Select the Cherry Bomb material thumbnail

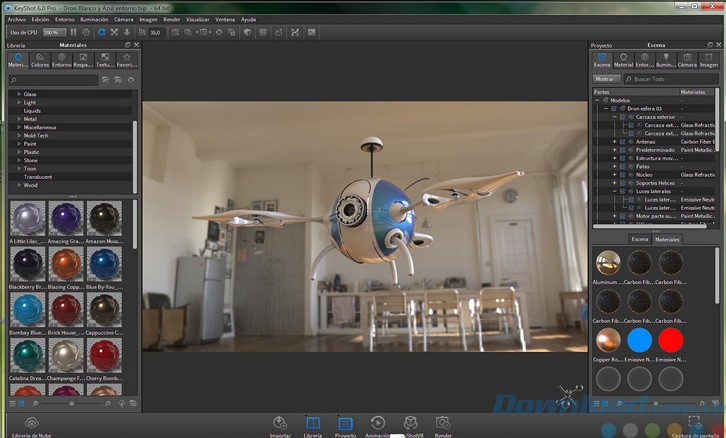[104, 356]
